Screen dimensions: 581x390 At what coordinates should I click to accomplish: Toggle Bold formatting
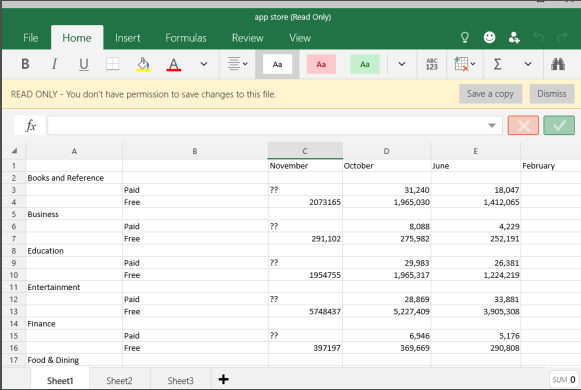pyautogui.click(x=25, y=64)
